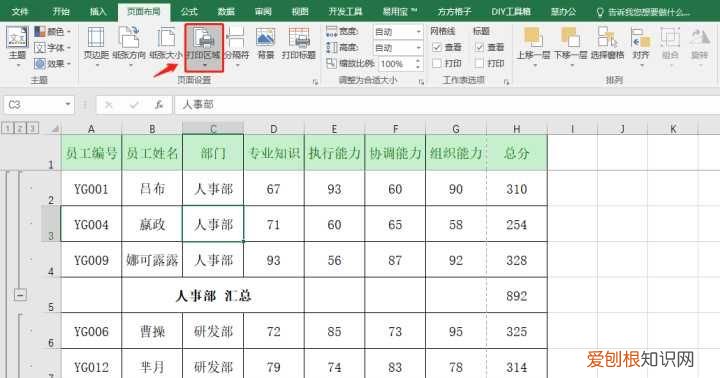Open theme Colors (颜色) menu

coord(53,32)
